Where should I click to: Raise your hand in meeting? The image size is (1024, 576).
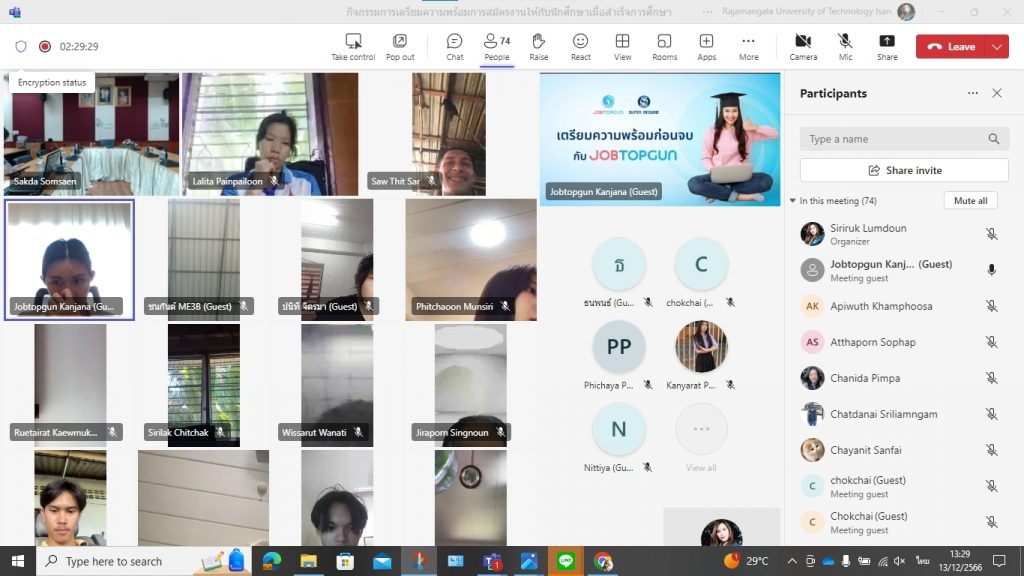pyautogui.click(x=538, y=46)
